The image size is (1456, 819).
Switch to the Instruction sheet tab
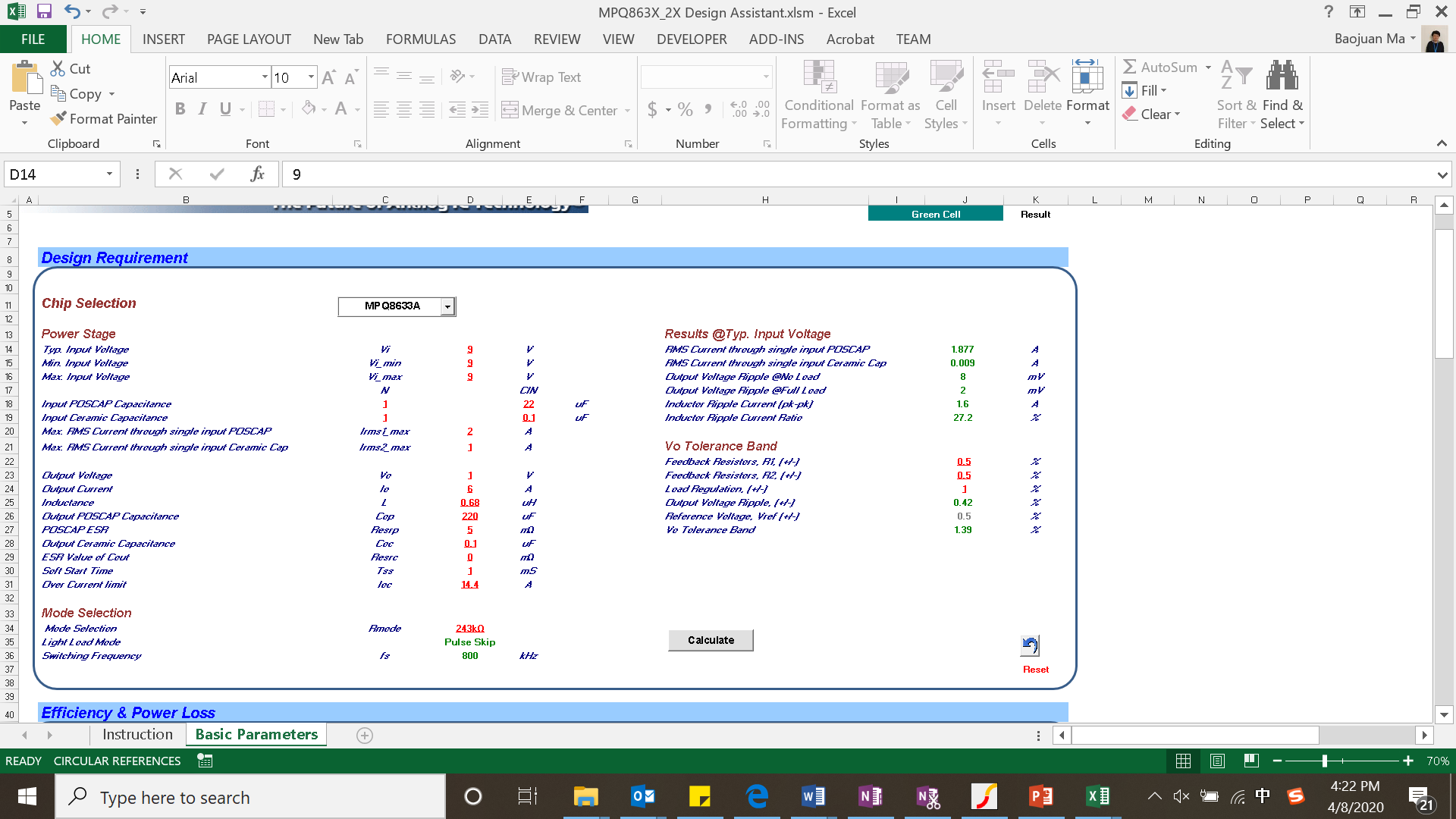coord(137,734)
